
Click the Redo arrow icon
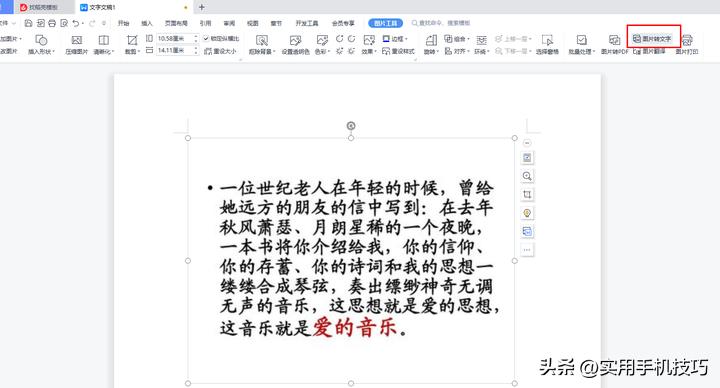(92, 23)
